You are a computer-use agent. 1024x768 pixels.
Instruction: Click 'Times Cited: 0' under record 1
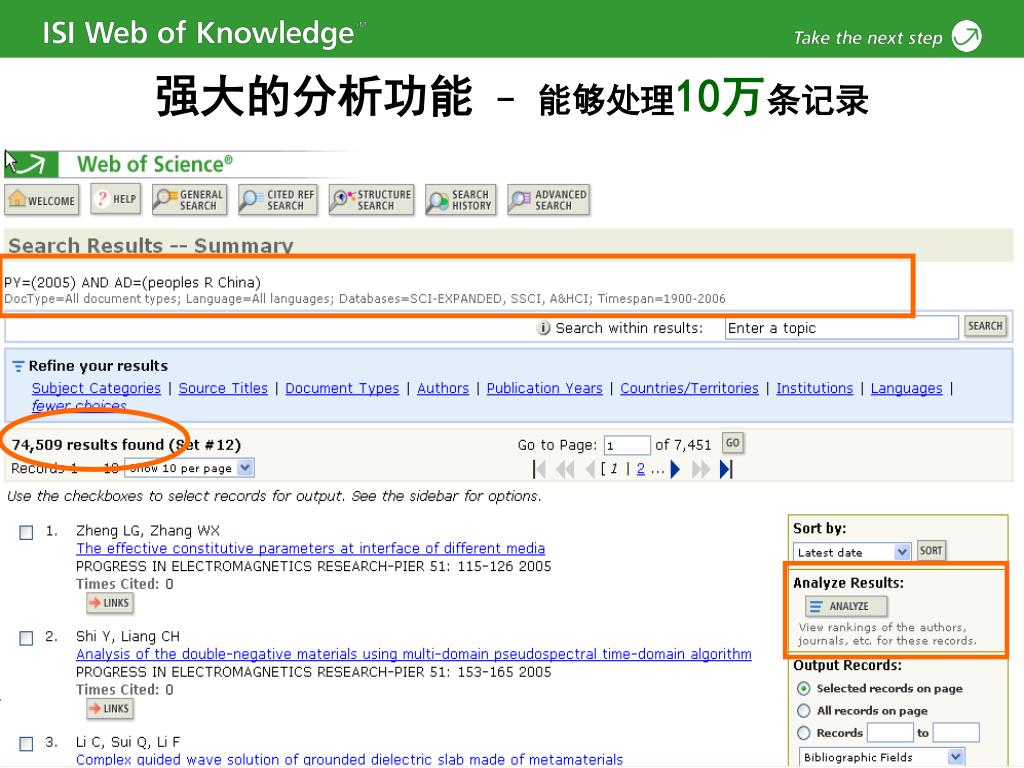pos(125,584)
